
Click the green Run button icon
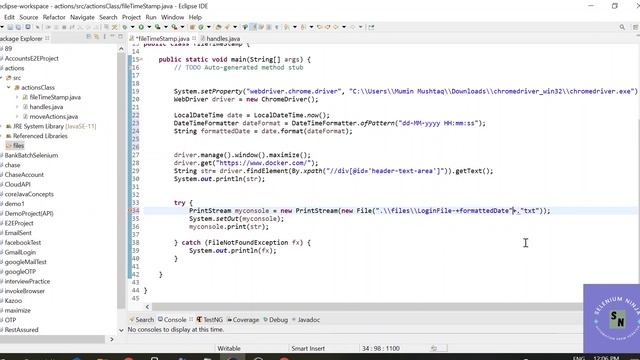pyautogui.click(x=141, y=27)
